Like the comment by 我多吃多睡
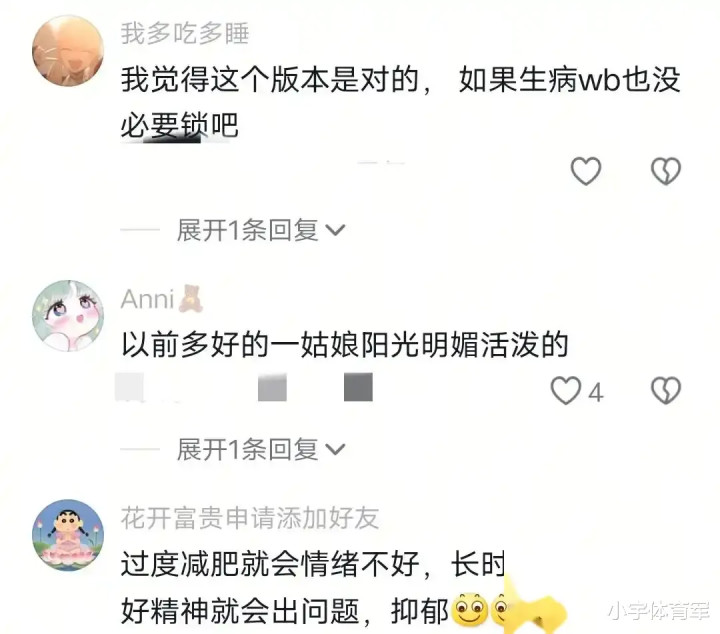 pos(585,171)
